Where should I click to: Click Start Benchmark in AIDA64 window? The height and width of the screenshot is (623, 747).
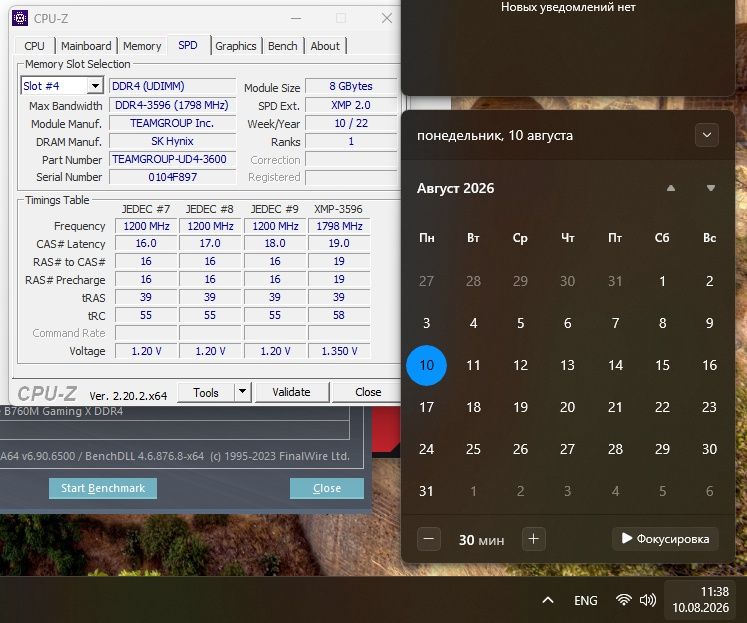(x=103, y=488)
